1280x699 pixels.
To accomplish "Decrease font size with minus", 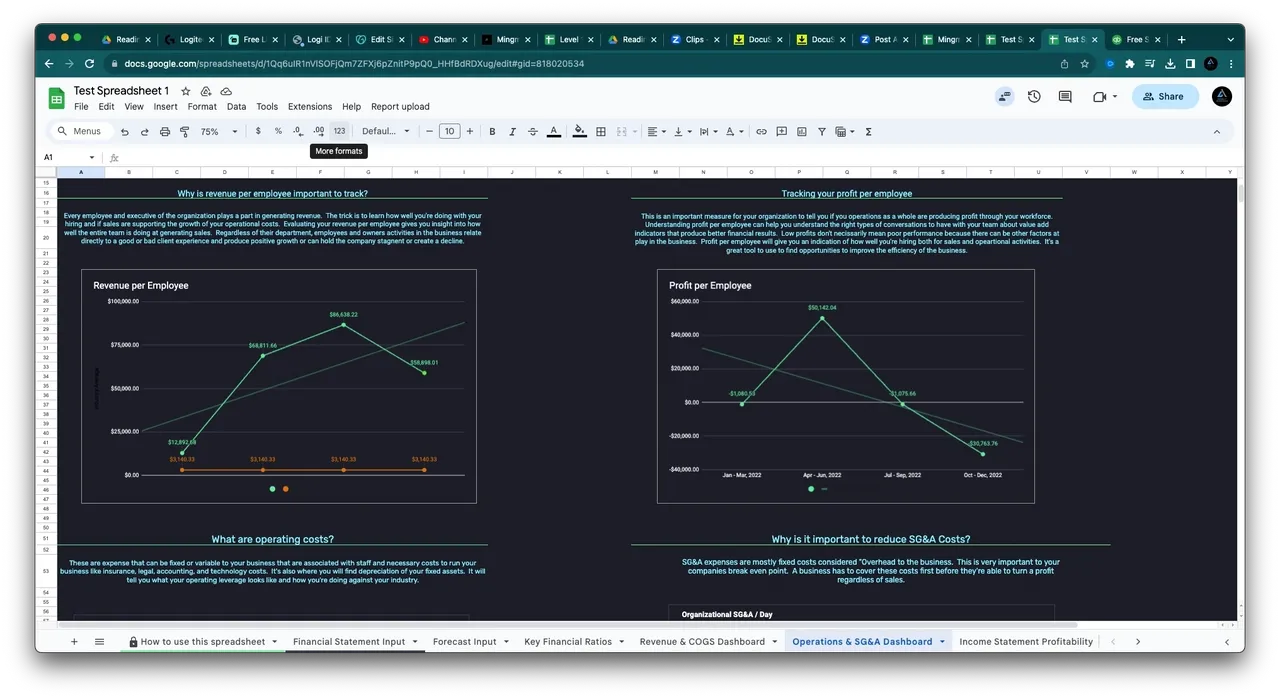I will 429,131.
